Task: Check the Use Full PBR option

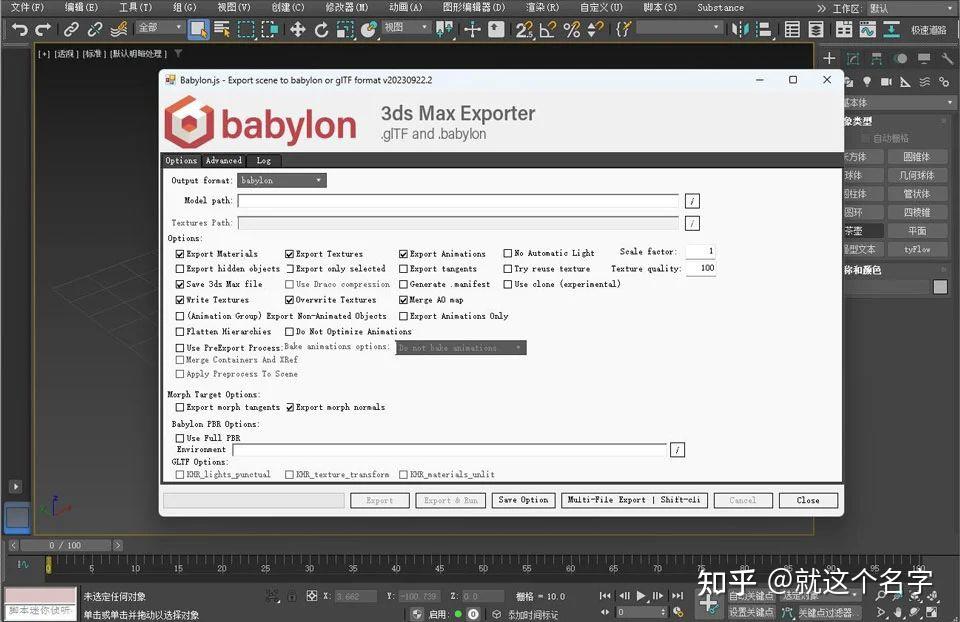Action: click(180, 437)
